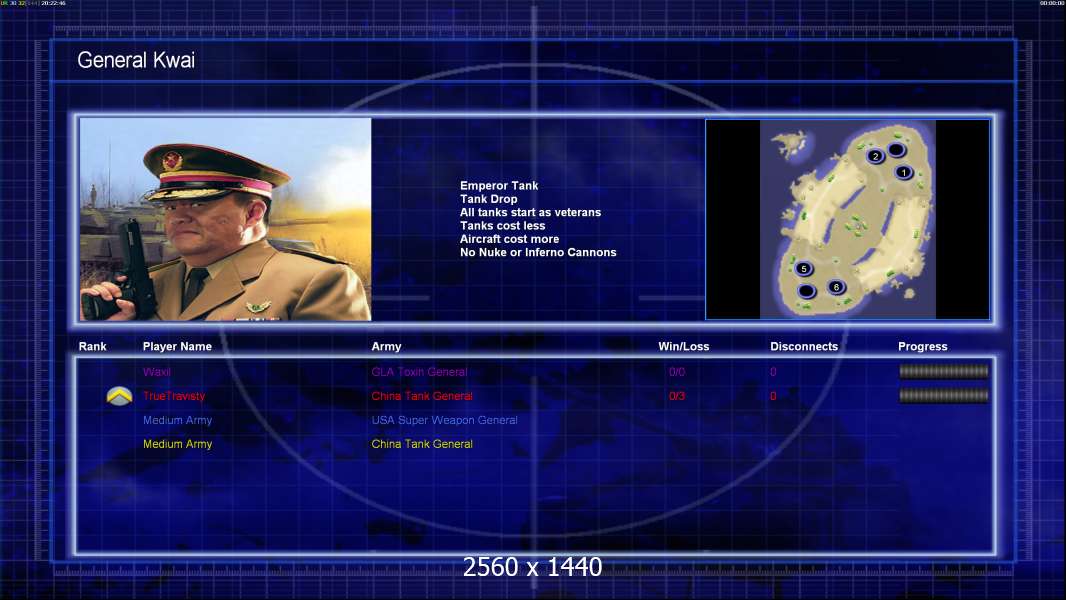Click the yellow China Tank General entry
Screen dimensions: 1066x600
tap(422, 444)
